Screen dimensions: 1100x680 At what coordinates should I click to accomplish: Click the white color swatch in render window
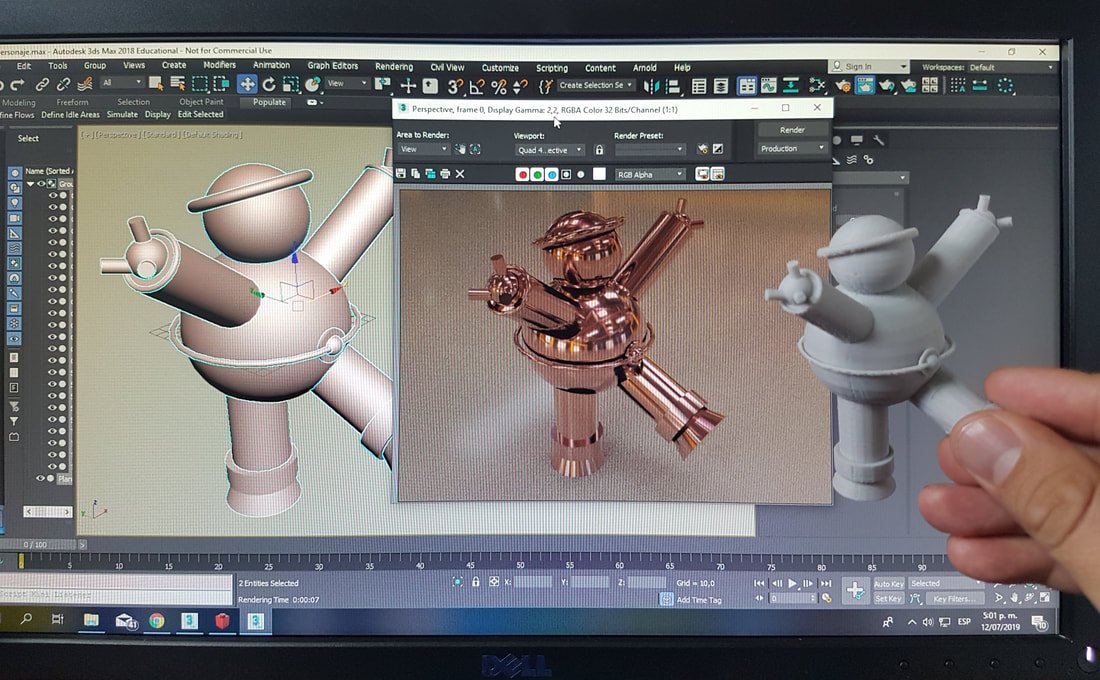(x=599, y=174)
